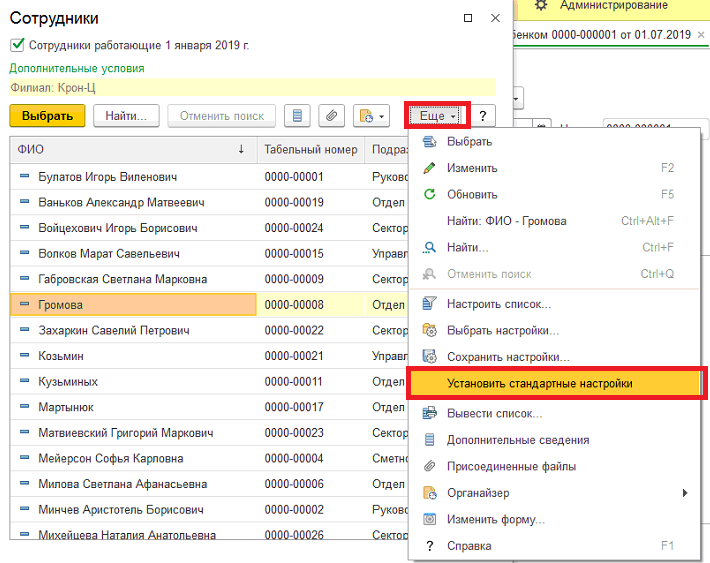Click the Филиал: Крон-Ц filter field
710x563 pixels.
pos(253,87)
